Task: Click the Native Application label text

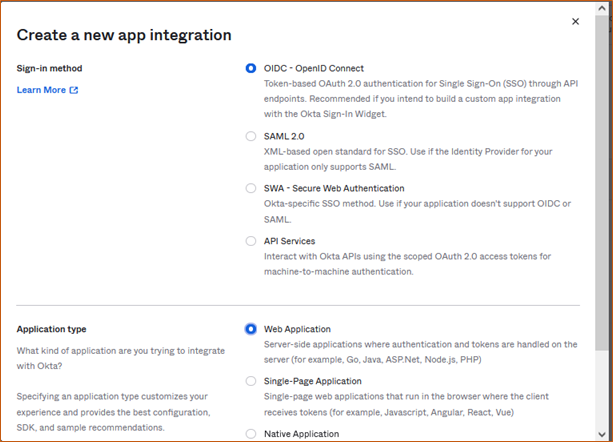Action: [301, 434]
